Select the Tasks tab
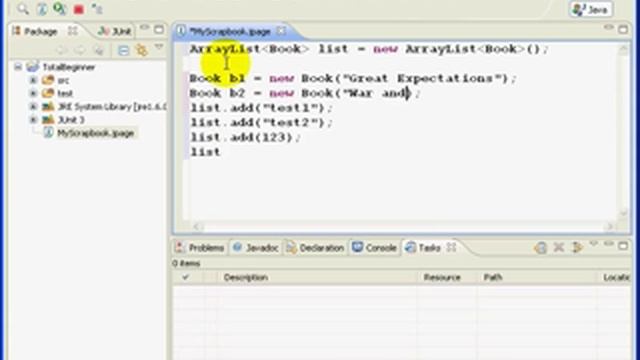This screenshot has height=360, width=640. point(424,248)
